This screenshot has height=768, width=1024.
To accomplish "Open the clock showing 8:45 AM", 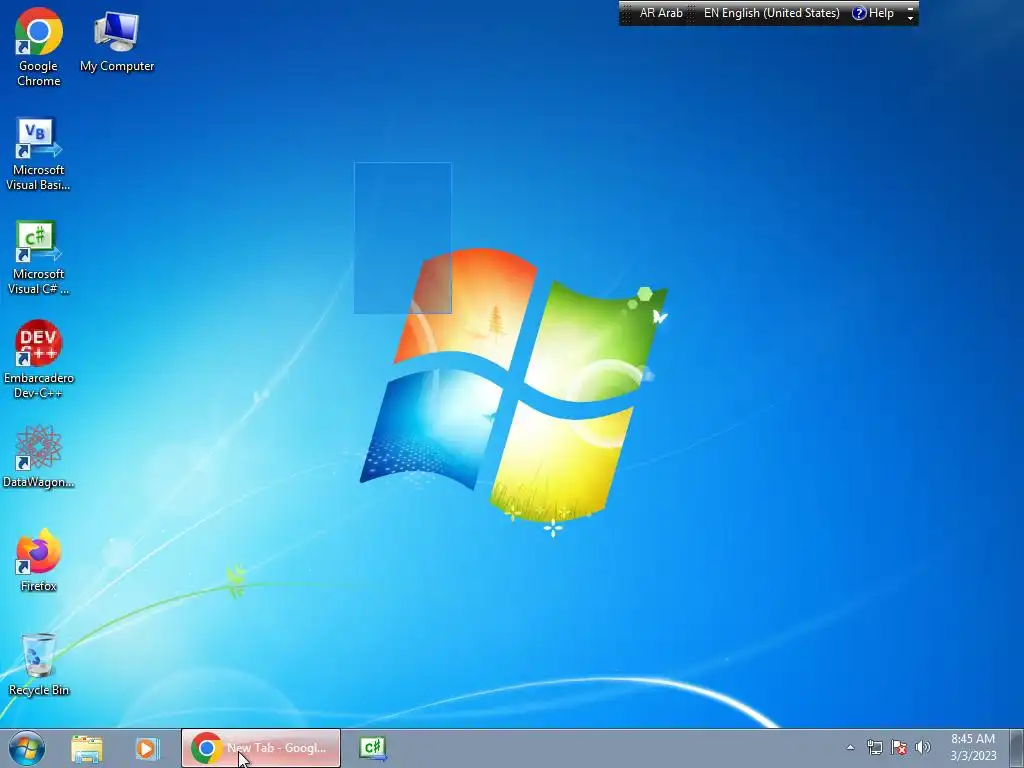I will 972,747.
